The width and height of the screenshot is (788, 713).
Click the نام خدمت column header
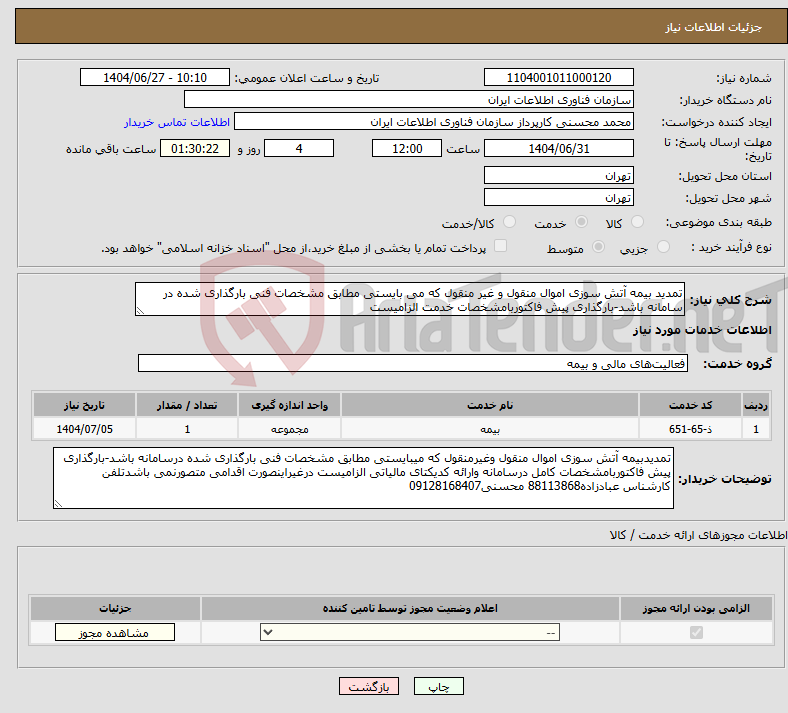tap(490, 405)
